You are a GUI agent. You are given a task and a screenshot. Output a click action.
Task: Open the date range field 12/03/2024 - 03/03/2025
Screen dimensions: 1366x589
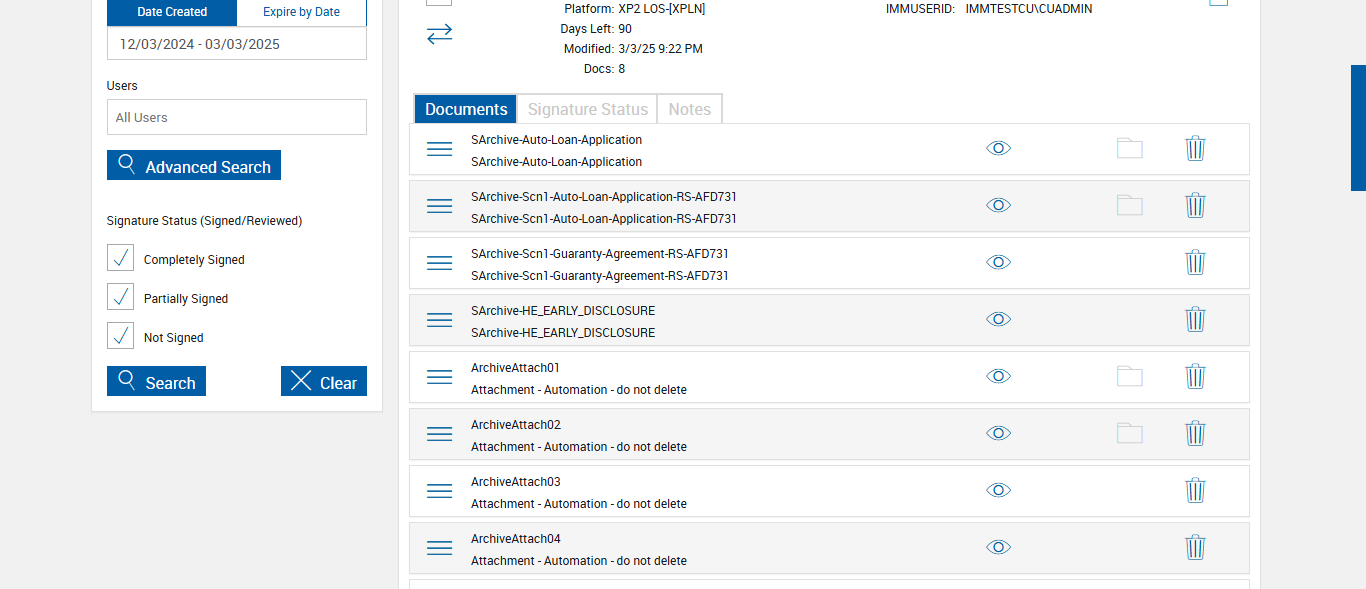pos(237,44)
